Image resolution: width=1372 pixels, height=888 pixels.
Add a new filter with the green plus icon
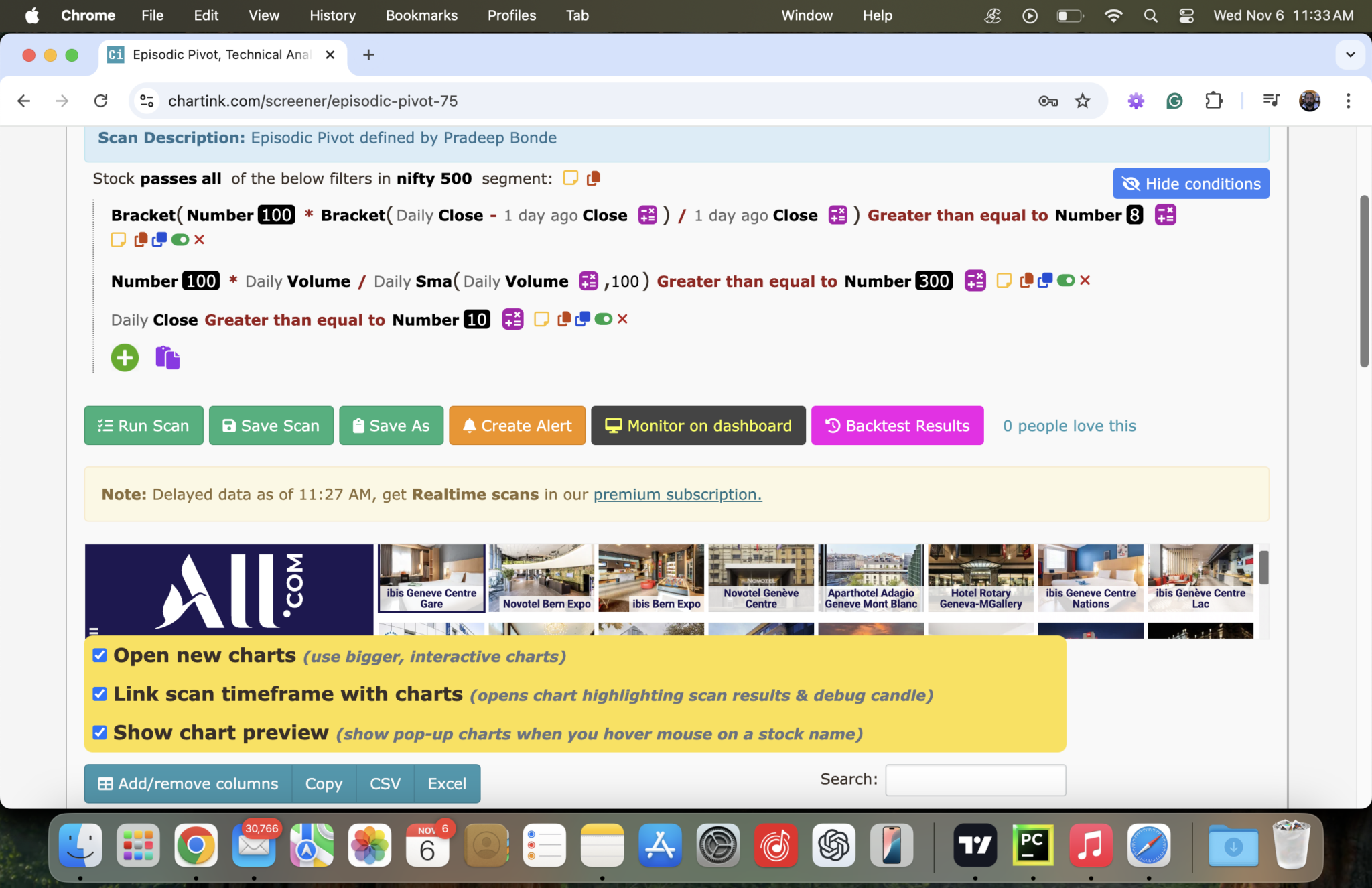click(125, 357)
